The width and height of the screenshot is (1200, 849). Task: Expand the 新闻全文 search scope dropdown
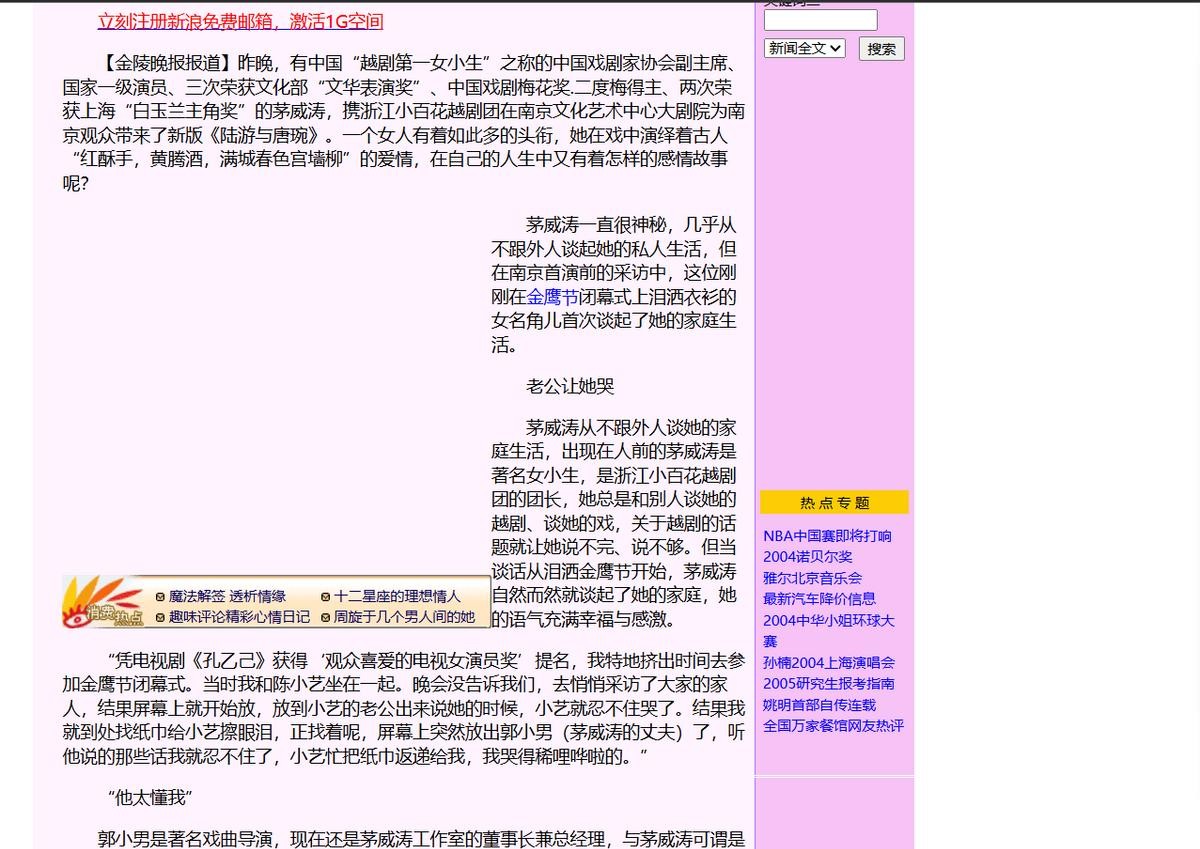(x=804, y=48)
